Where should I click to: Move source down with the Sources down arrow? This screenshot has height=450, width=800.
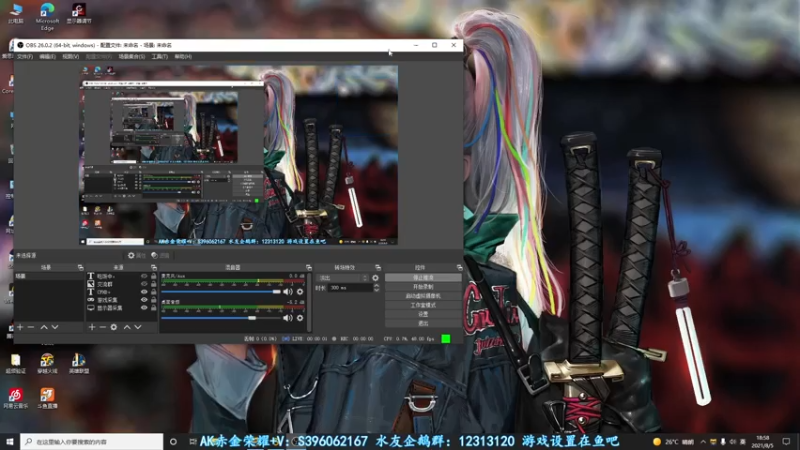point(138,327)
